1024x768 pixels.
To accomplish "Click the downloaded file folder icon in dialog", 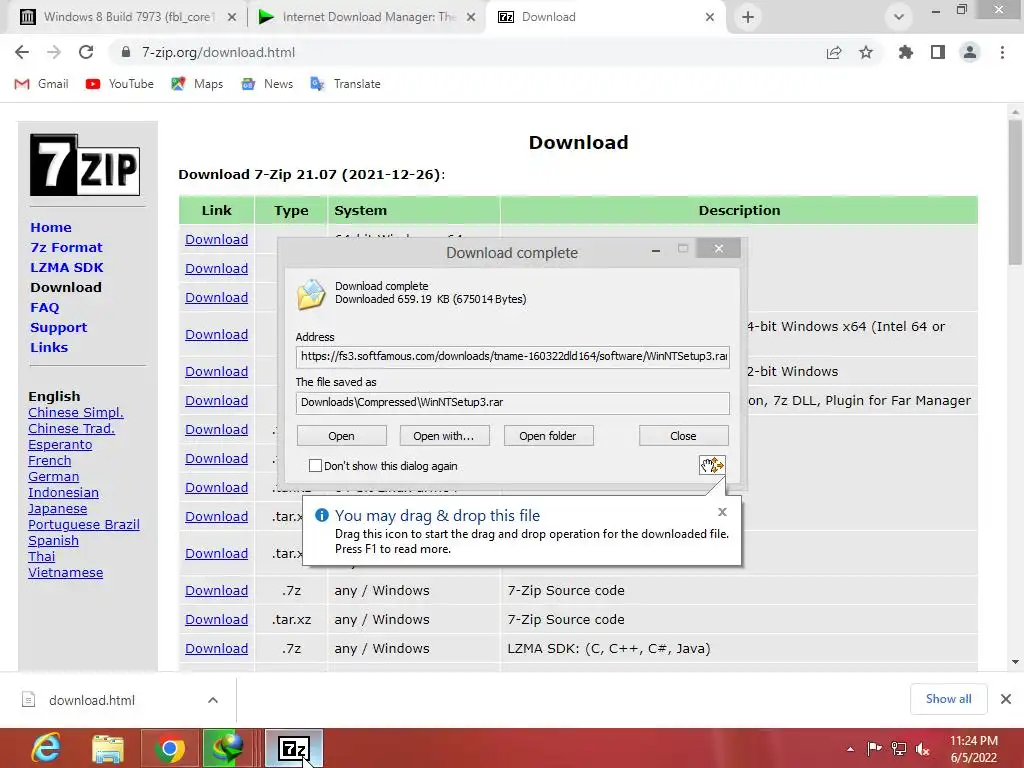I will click(x=312, y=294).
